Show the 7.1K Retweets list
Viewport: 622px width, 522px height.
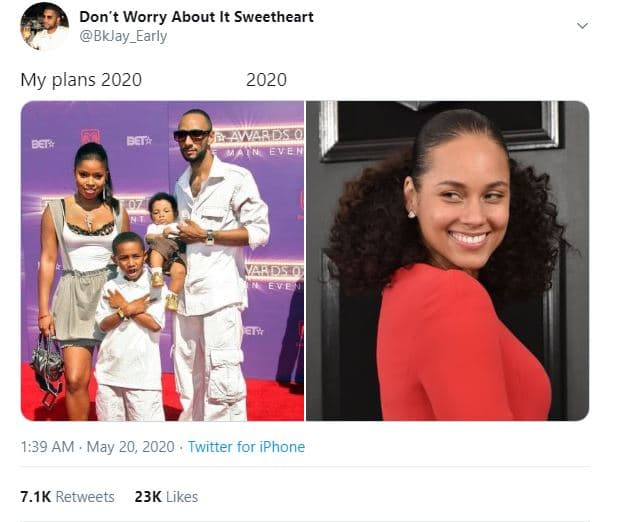pyautogui.click(x=67, y=497)
